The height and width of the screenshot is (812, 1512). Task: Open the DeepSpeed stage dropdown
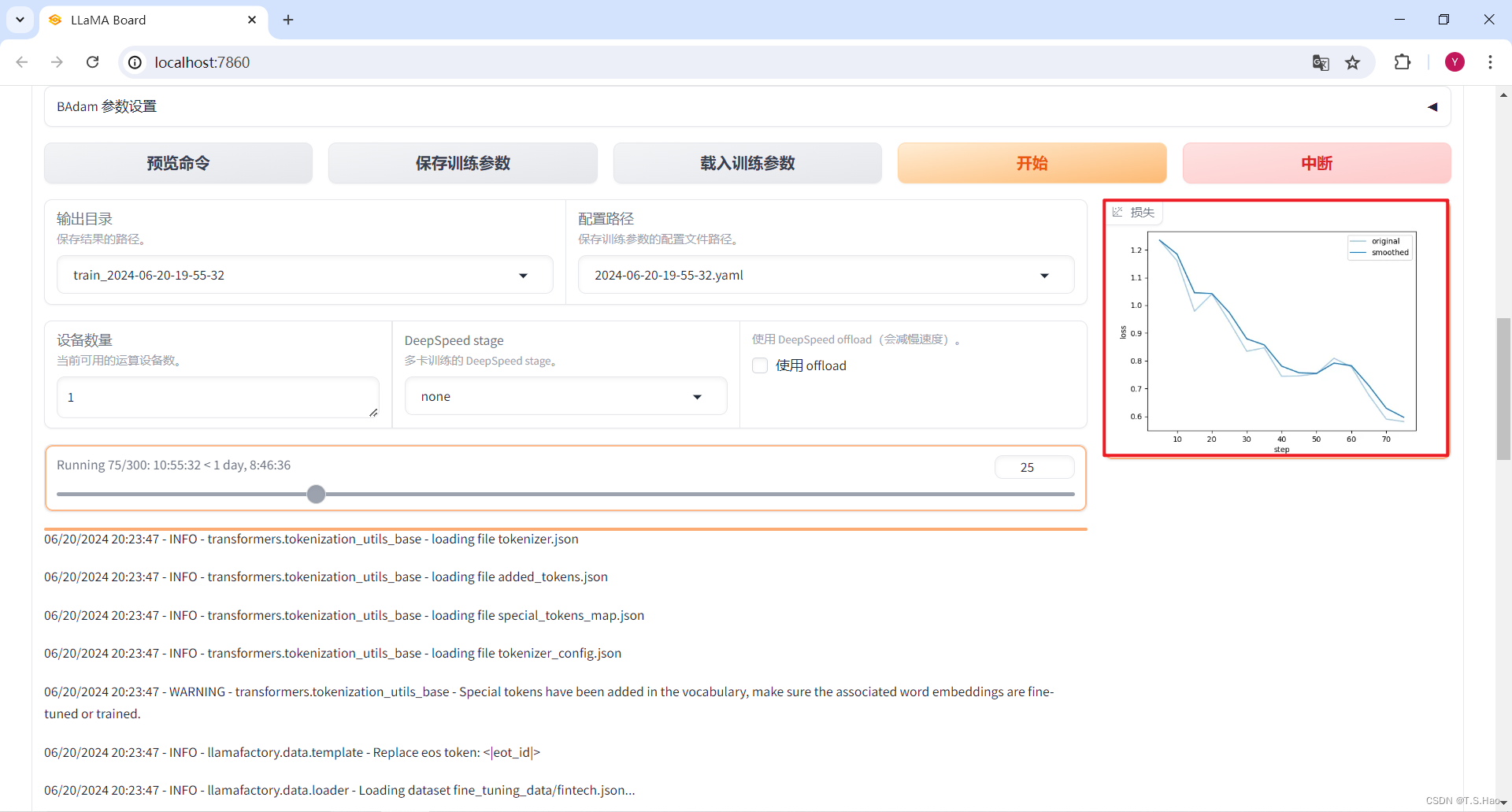pyautogui.click(x=565, y=396)
